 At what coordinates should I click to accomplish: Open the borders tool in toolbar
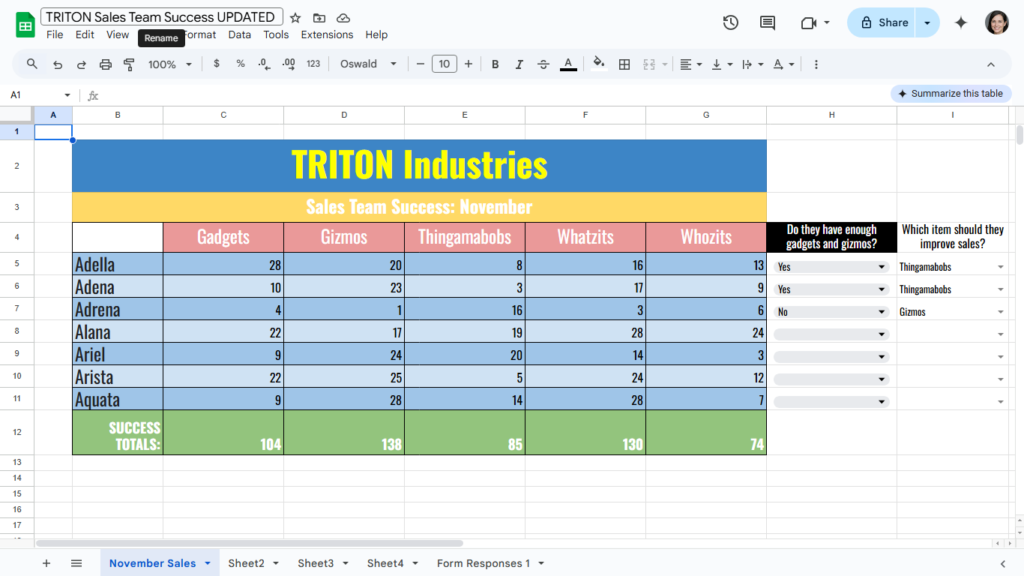(x=624, y=64)
